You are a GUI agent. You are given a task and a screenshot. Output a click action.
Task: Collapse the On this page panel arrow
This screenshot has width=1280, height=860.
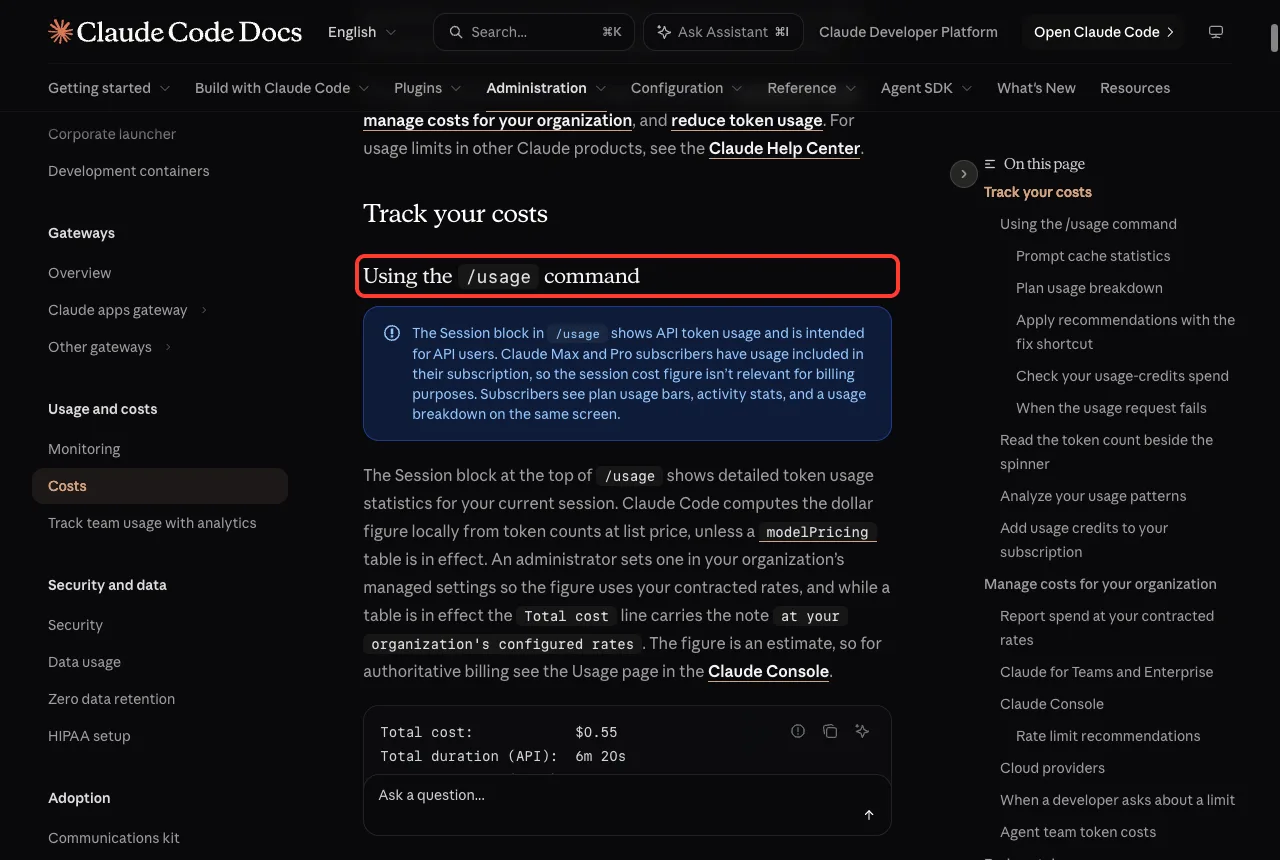pos(963,174)
